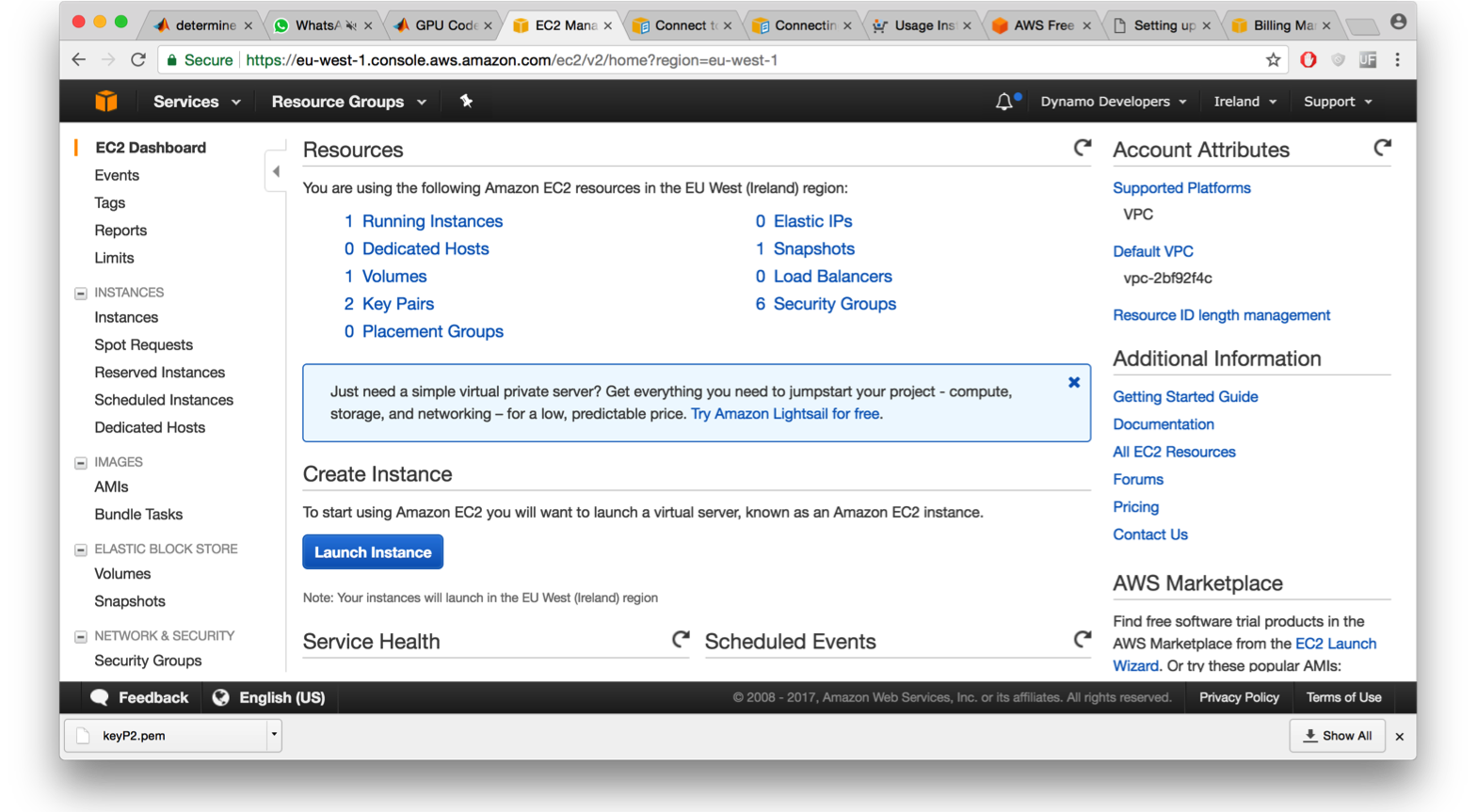
Task: Switch to the AWS Free browser tab
Action: pos(1041,25)
